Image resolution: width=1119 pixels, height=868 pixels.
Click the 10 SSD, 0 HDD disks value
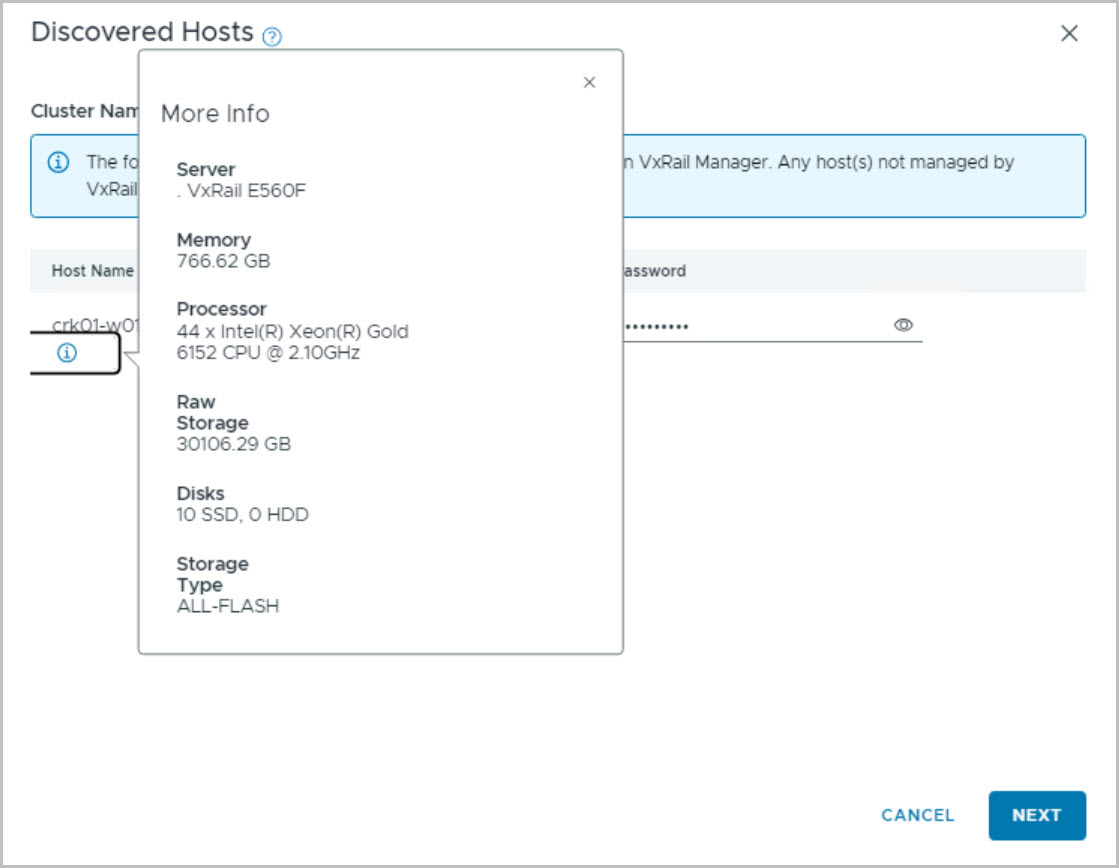pos(242,515)
